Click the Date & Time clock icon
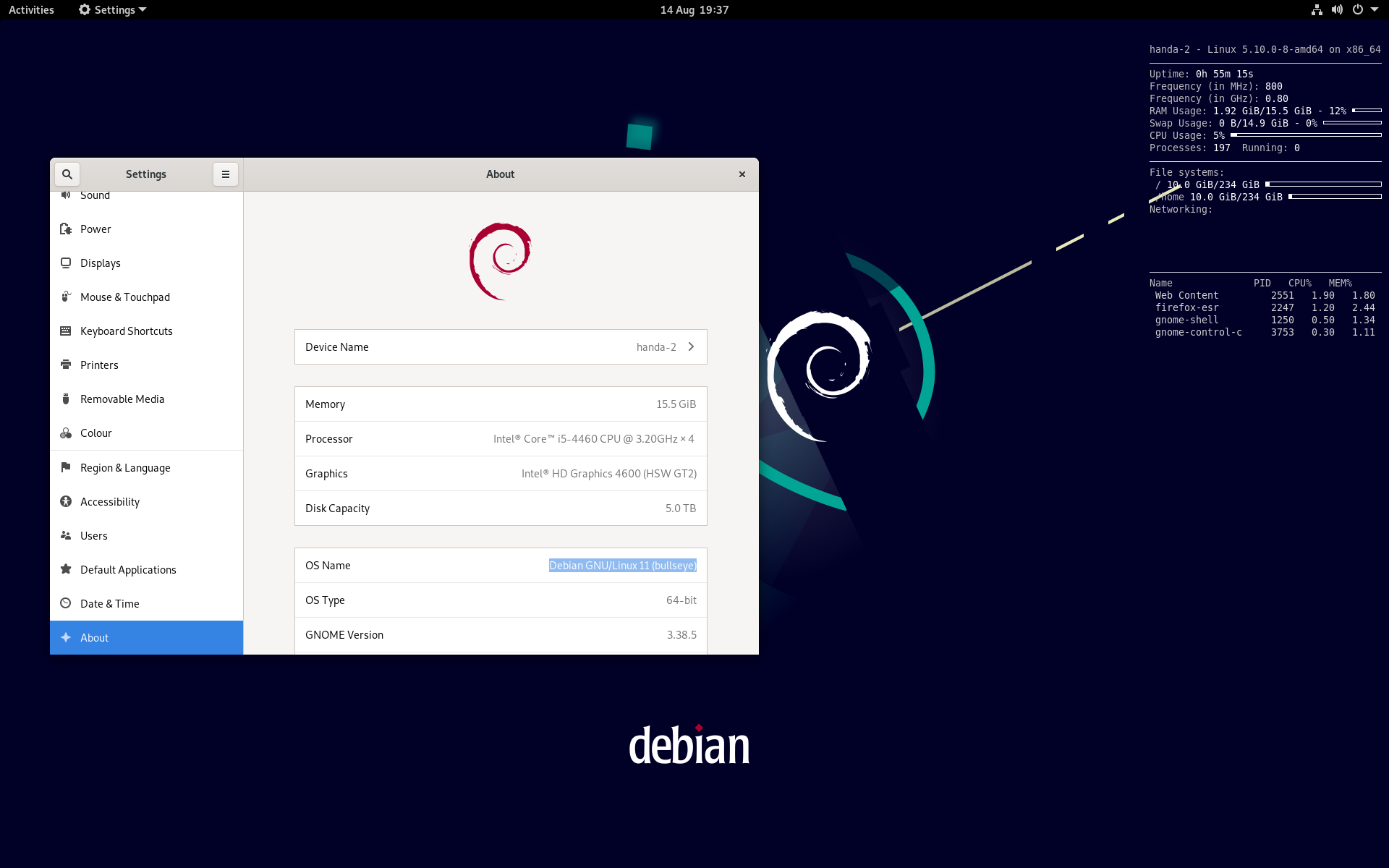The width and height of the screenshot is (1389, 868). 66,603
